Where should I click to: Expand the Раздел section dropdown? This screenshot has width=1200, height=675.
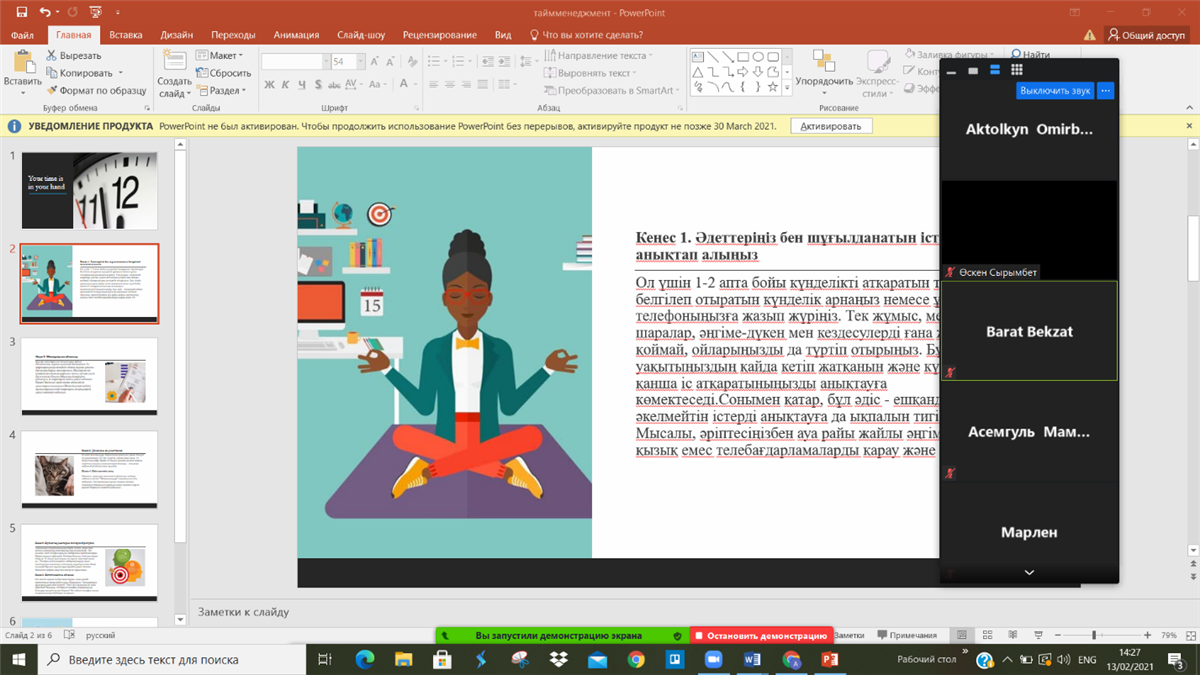222,90
